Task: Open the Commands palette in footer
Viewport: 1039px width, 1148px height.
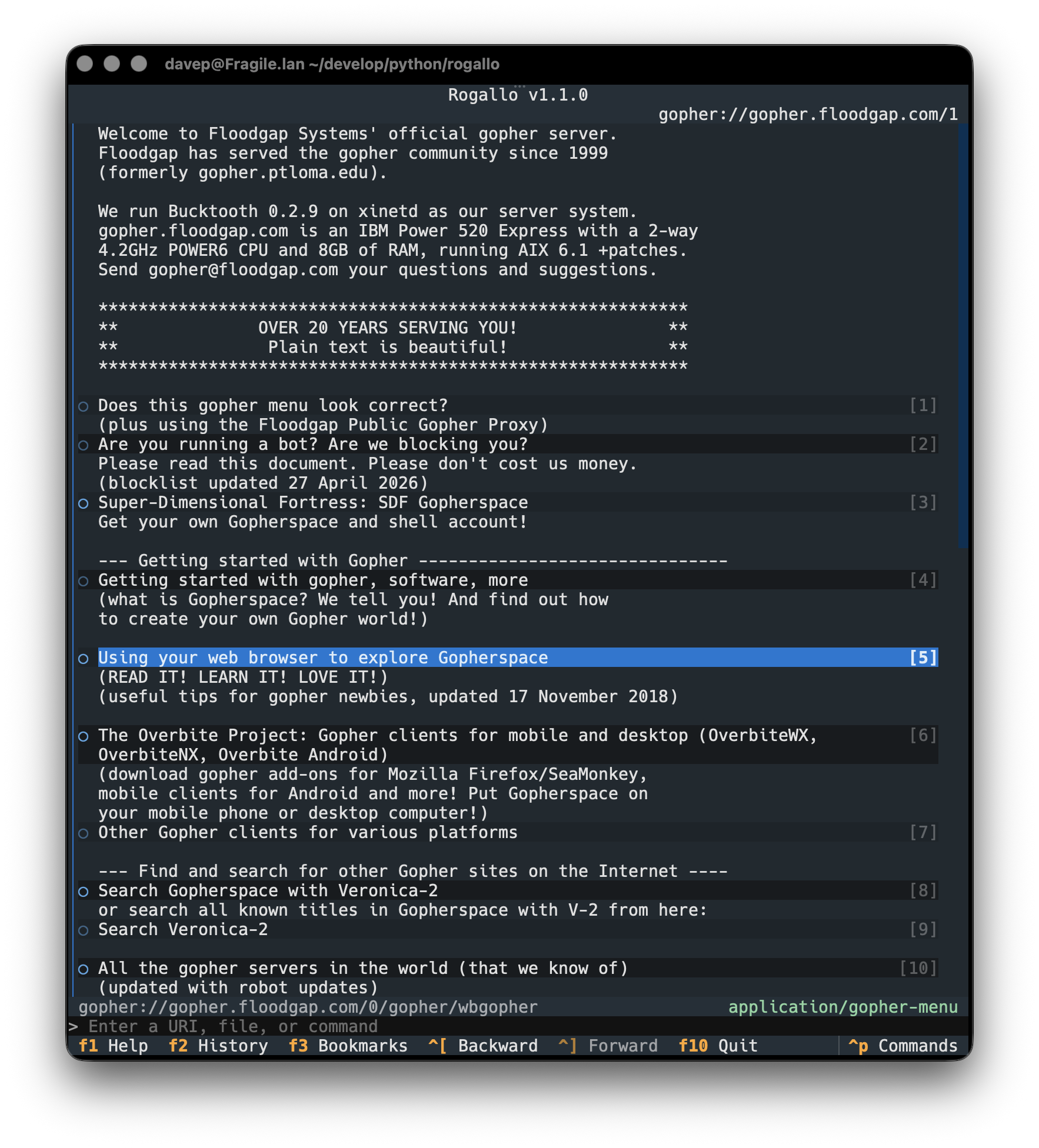Action: (x=903, y=1046)
